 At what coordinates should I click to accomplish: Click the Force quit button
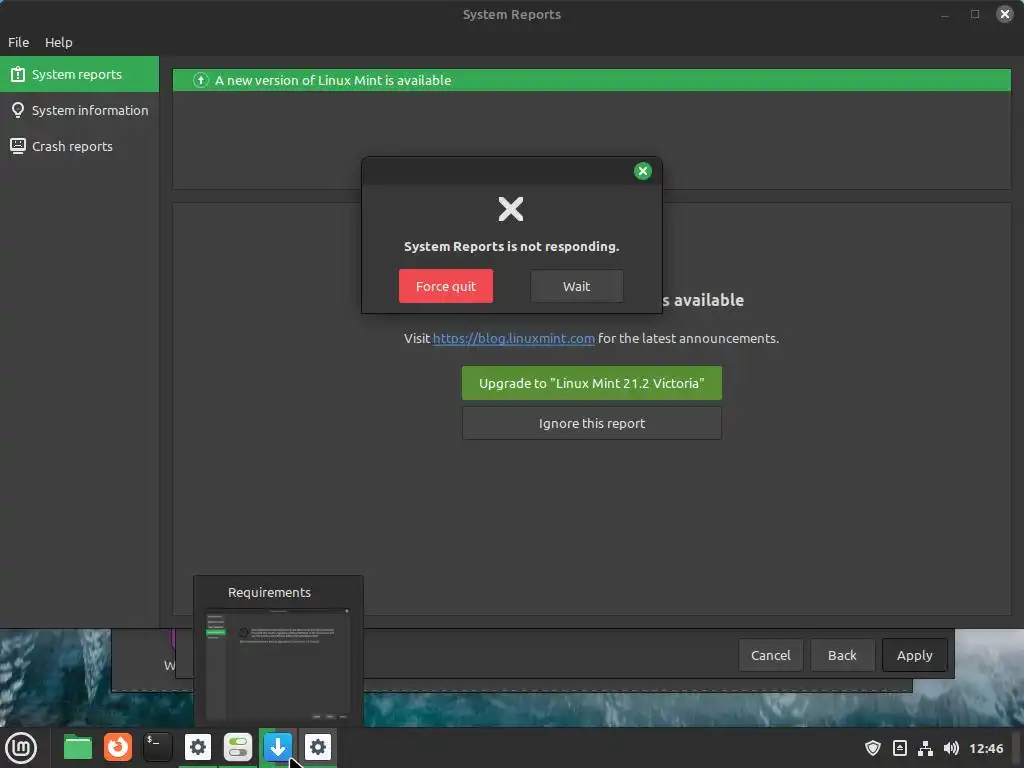click(445, 286)
